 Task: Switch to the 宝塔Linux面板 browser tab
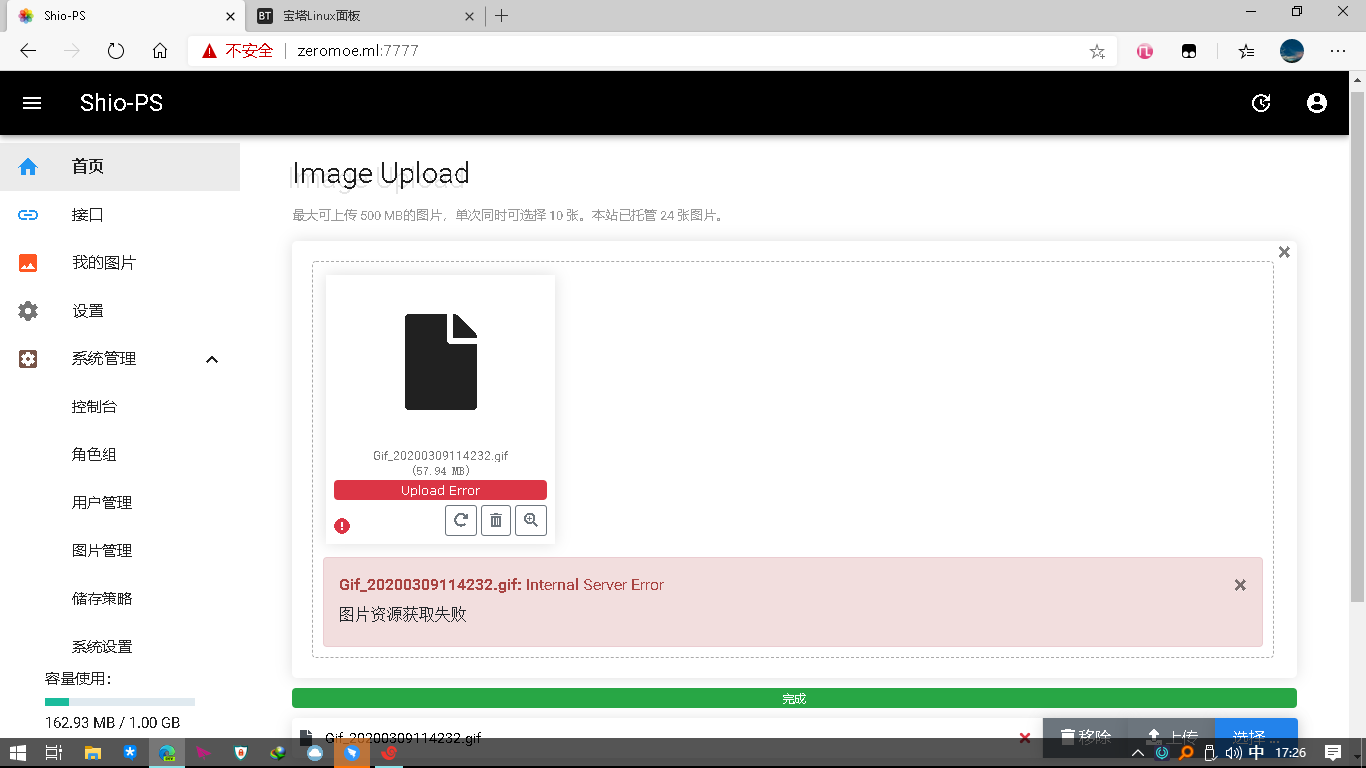click(365, 16)
